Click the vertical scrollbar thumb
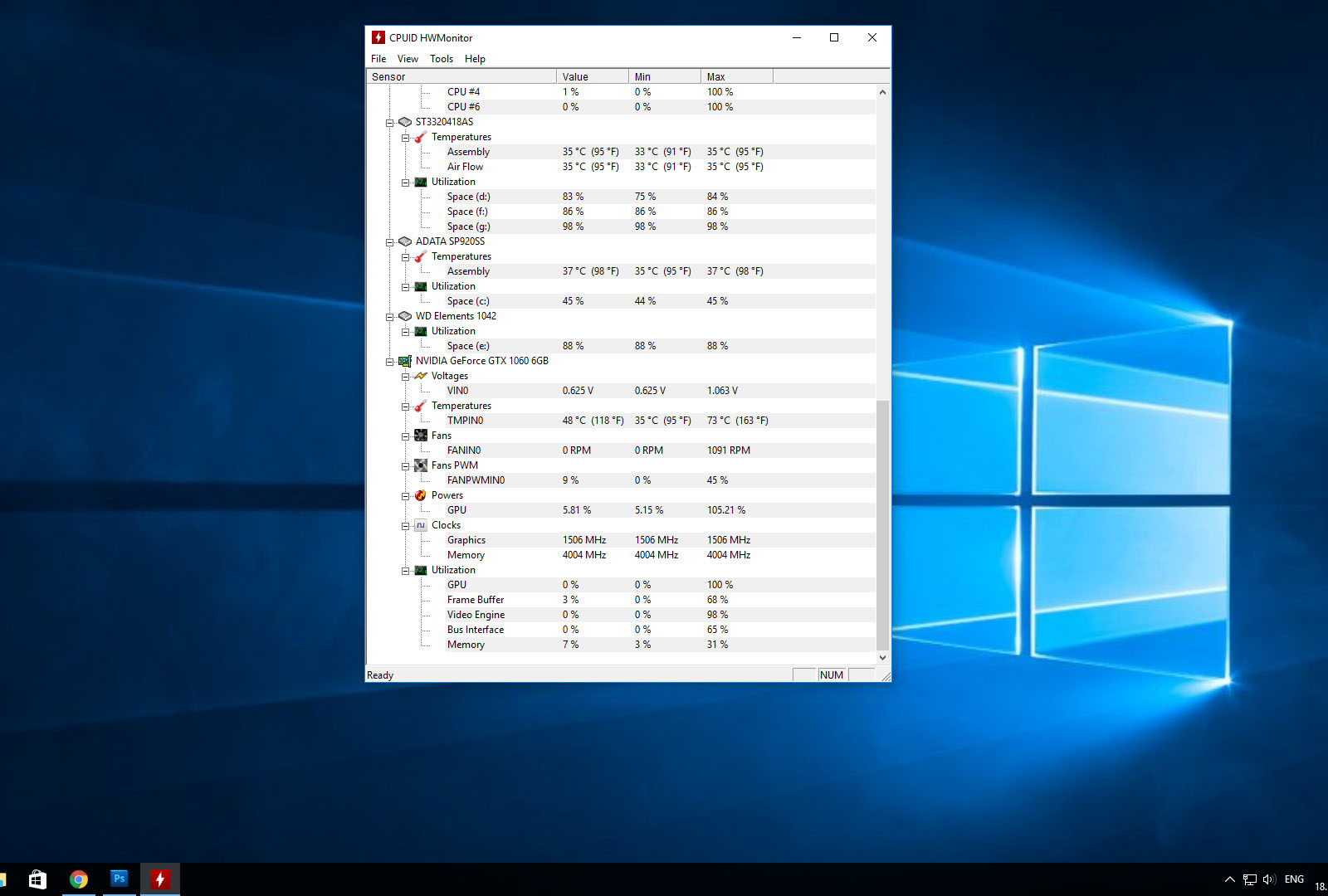The height and width of the screenshot is (896, 1328). click(x=882, y=525)
